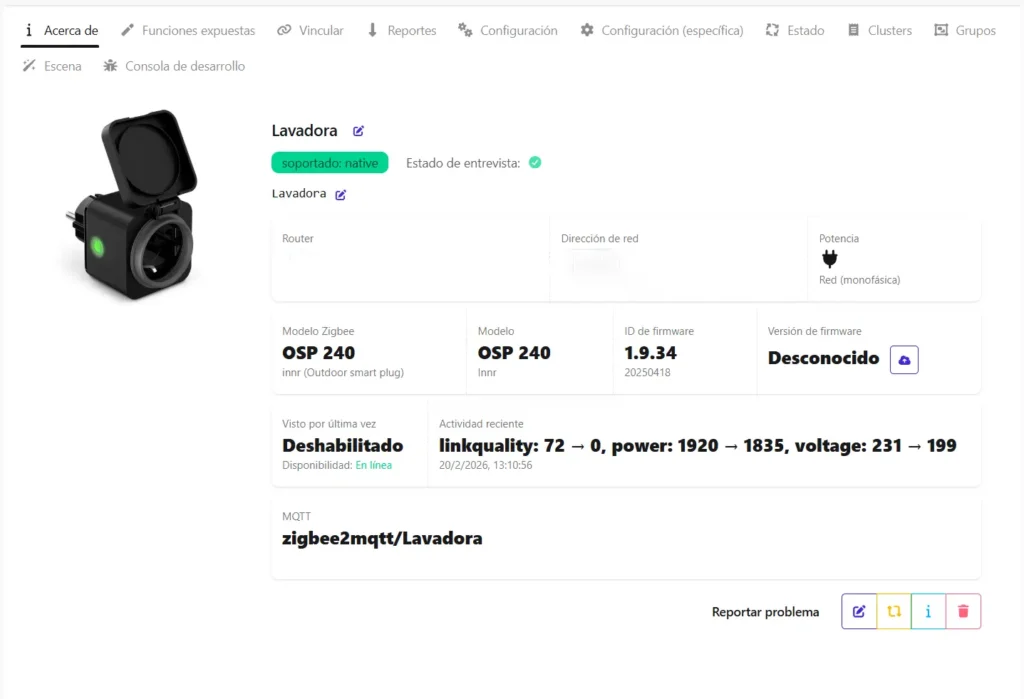This screenshot has height=699, width=1024.
Task: Click the Reportar problema link
Action: [765, 612]
